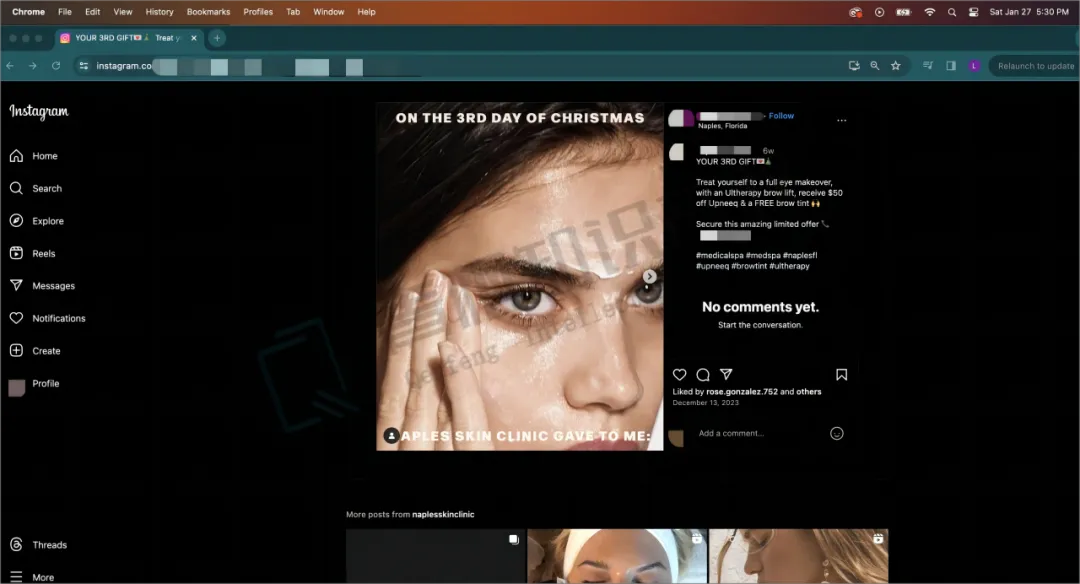This screenshot has width=1080, height=584.
Task: Open Chrome File menu
Action: [65, 12]
